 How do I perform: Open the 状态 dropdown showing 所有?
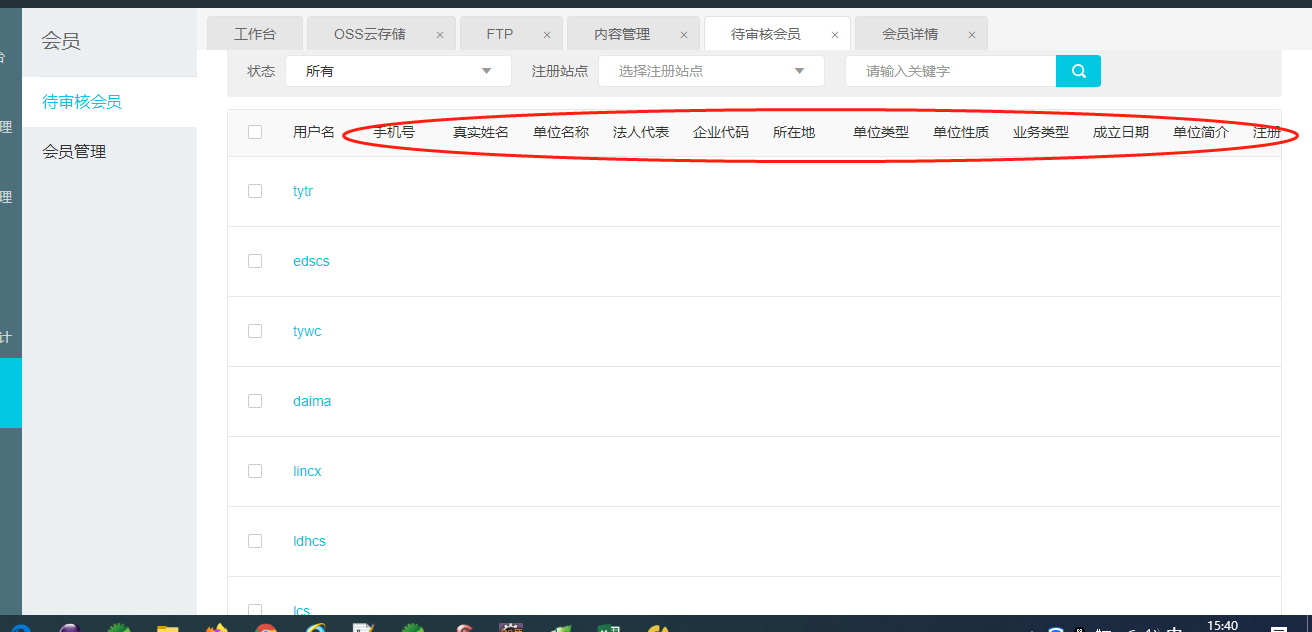(398, 71)
